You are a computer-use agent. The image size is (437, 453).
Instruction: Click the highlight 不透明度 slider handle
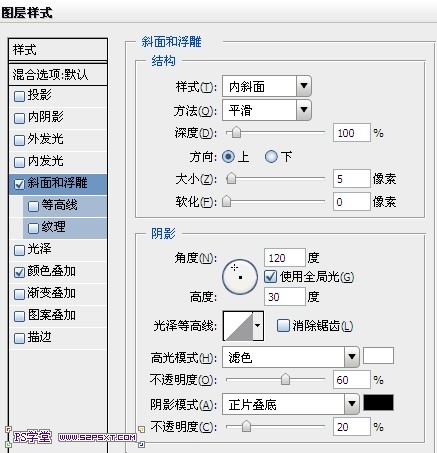285,379
